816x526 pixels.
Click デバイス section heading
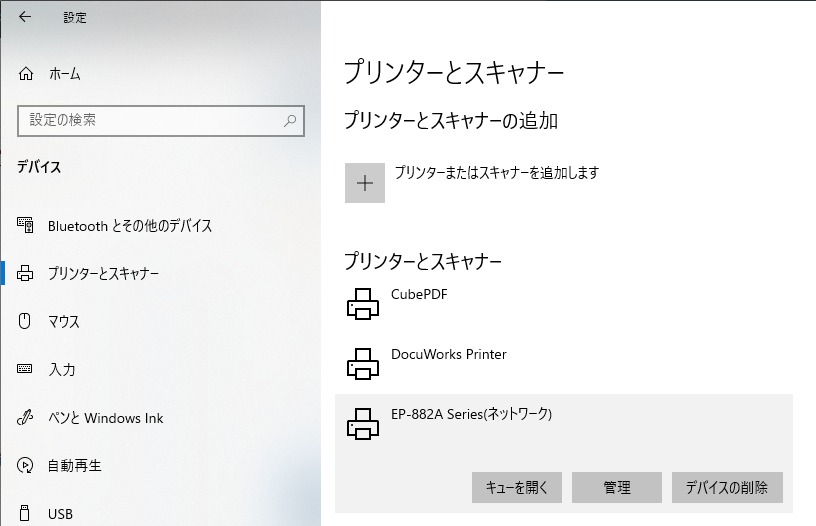39,167
